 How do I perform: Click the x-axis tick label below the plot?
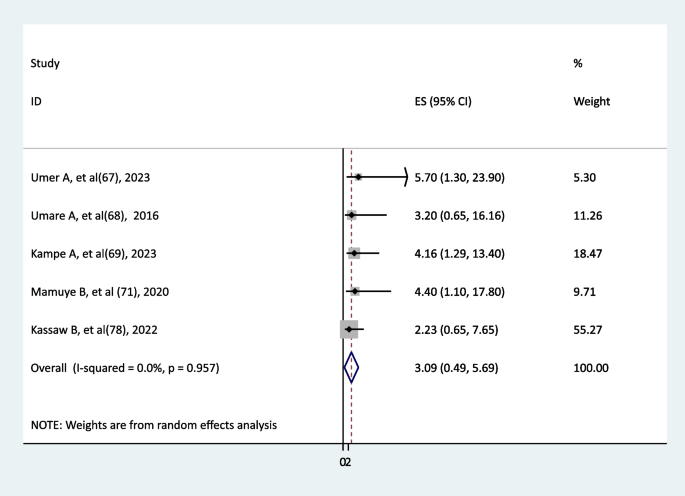(346, 461)
